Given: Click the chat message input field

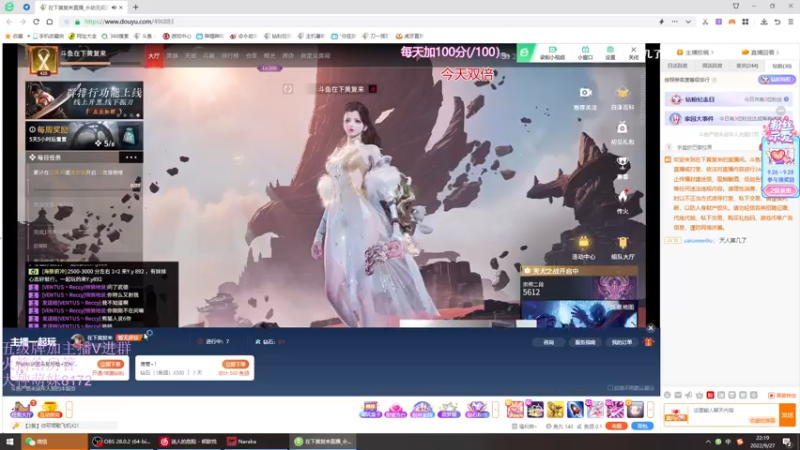Looking at the screenshot, I should 734,414.
